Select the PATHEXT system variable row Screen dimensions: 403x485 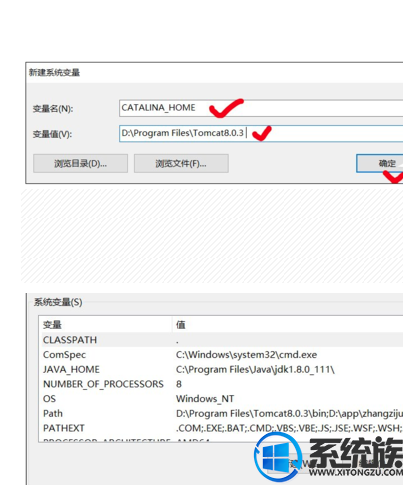[221, 428]
